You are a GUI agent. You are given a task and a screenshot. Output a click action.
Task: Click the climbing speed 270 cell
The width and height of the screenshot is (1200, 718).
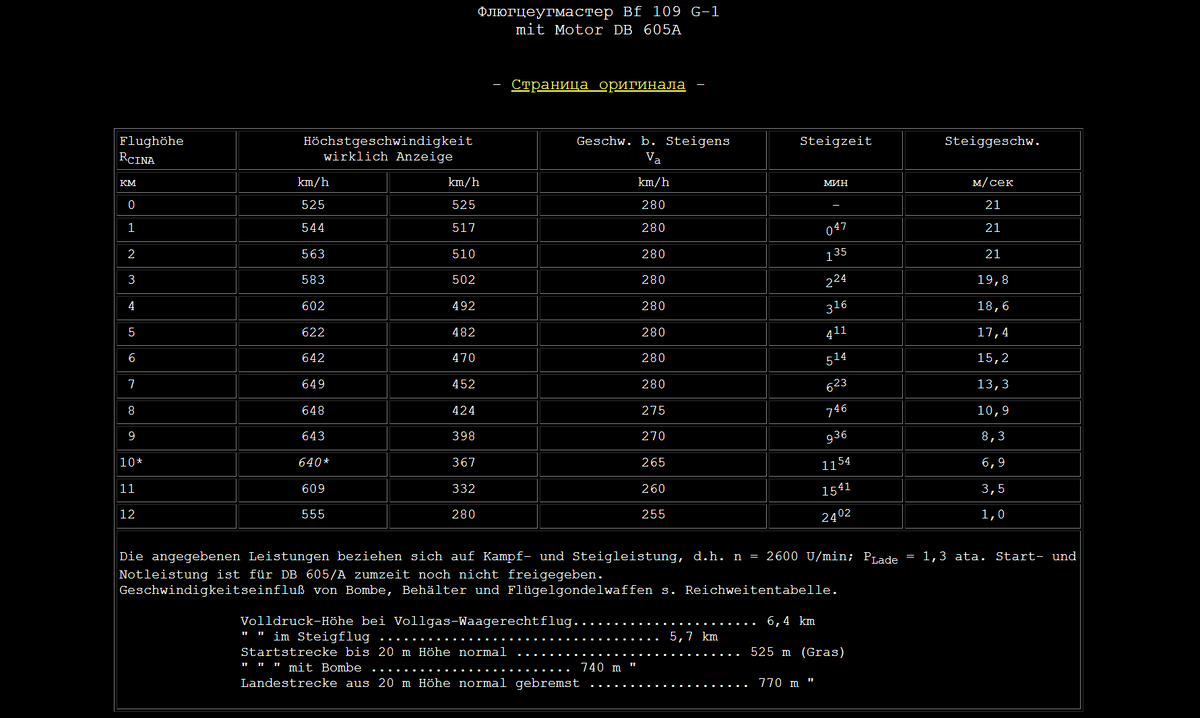pos(653,437)
